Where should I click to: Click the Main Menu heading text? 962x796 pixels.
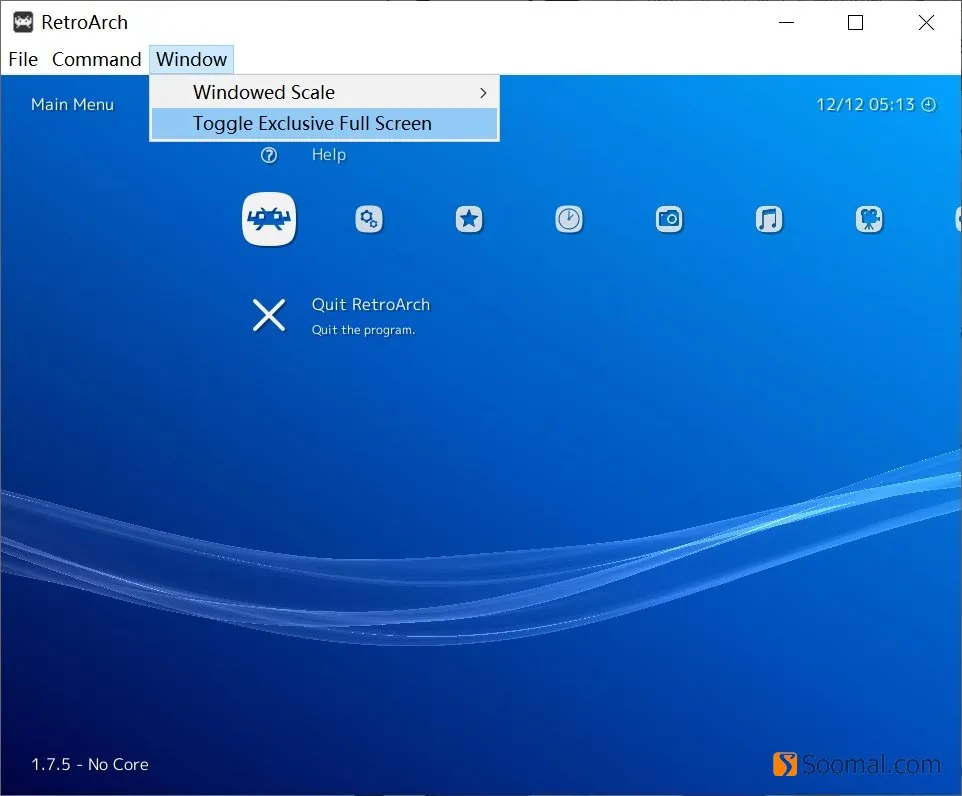pyautogui.click(x=72, y=104)
